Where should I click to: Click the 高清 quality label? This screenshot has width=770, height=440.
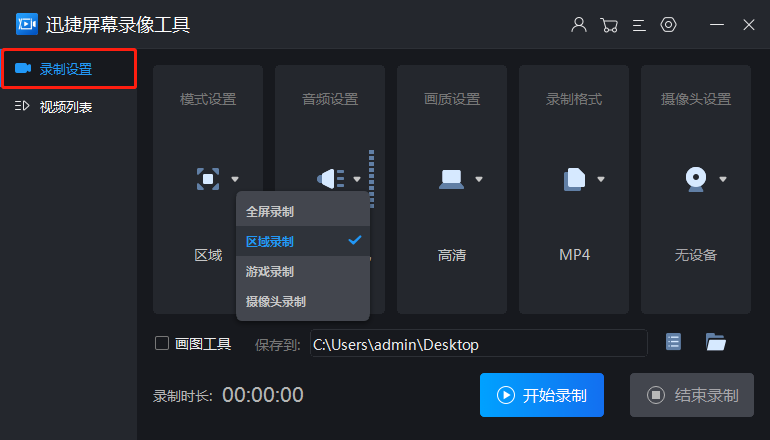tap(452, 255)
